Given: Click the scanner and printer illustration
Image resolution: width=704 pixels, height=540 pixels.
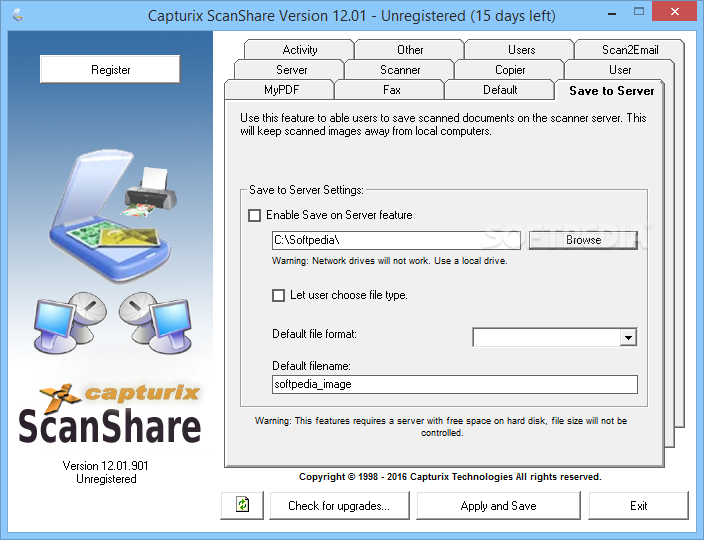Looking at the screenshot, I should [x=112, y=215].
